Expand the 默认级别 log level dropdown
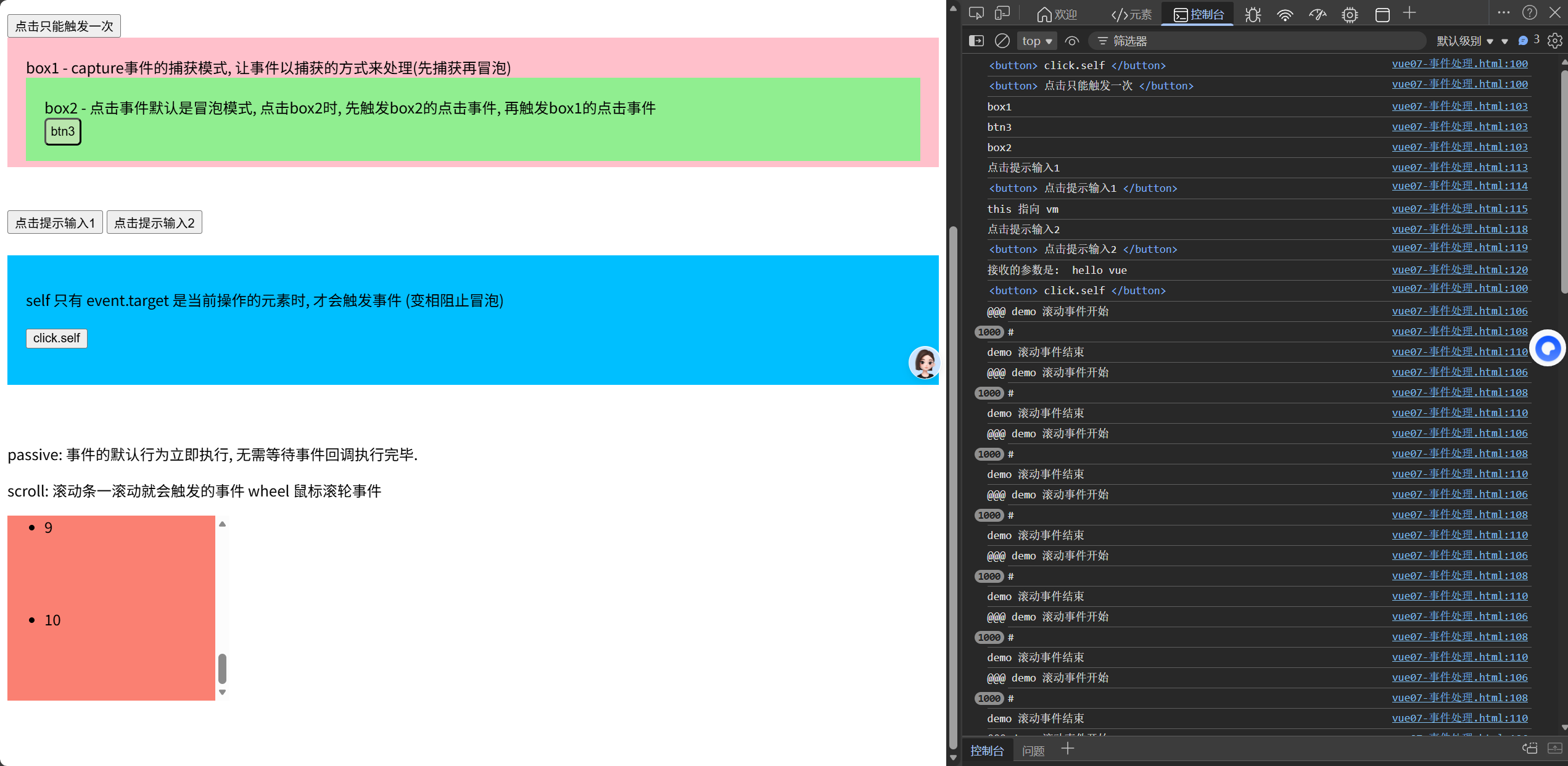1568x766 pixels. [x=1465, y=41]
